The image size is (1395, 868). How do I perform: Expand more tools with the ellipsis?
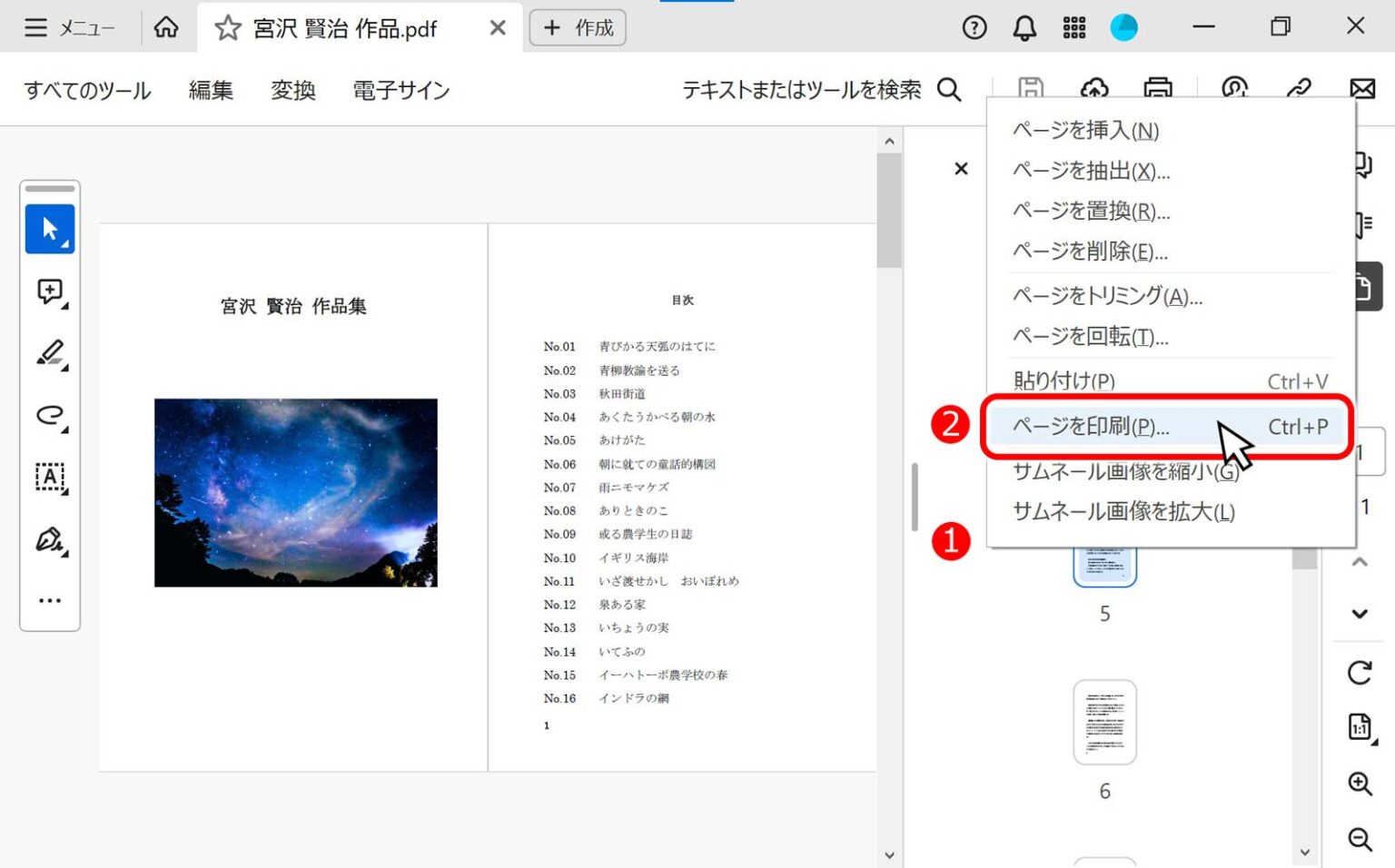pyautogui.click(x=50, y=599)
